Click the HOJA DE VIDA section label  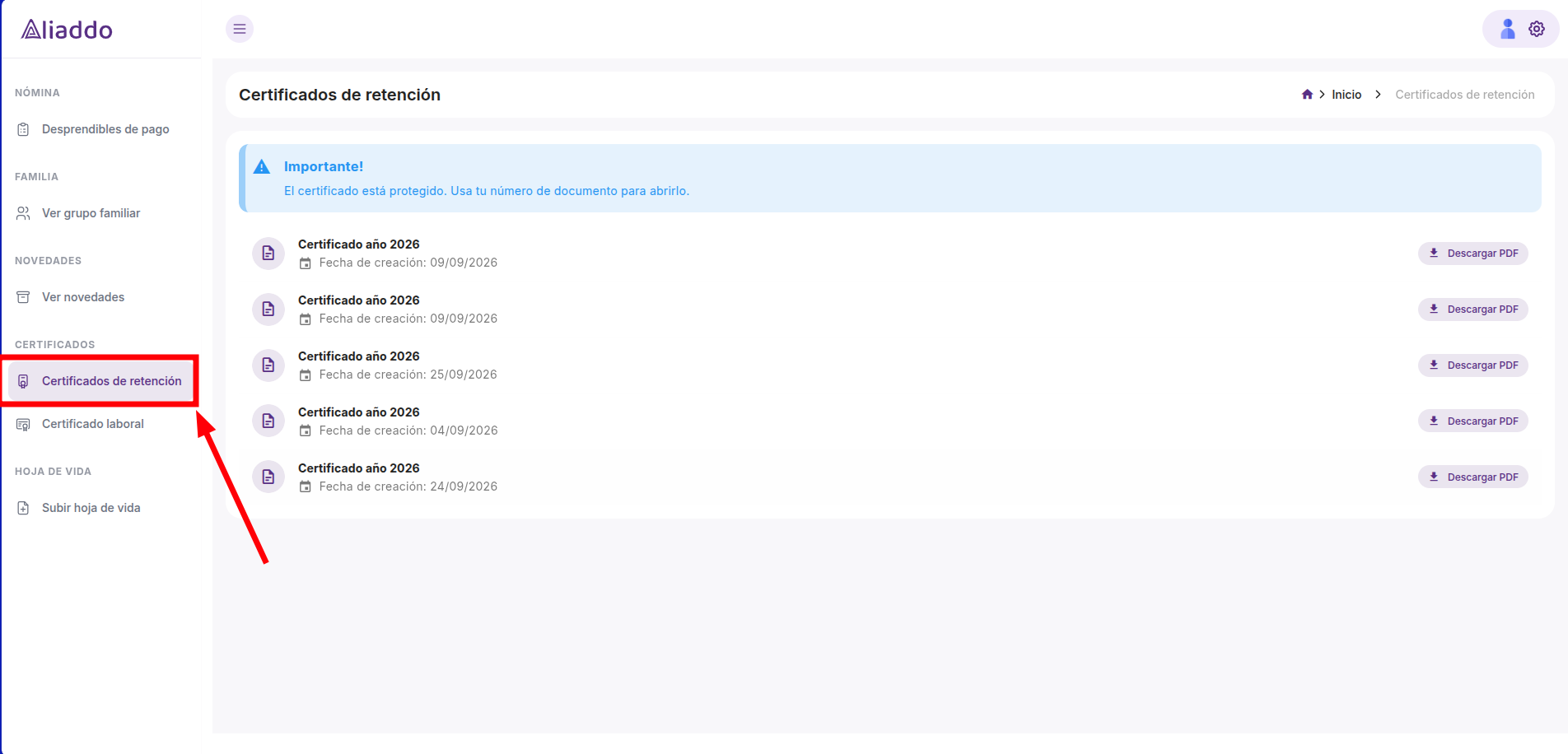pos(53,472)
